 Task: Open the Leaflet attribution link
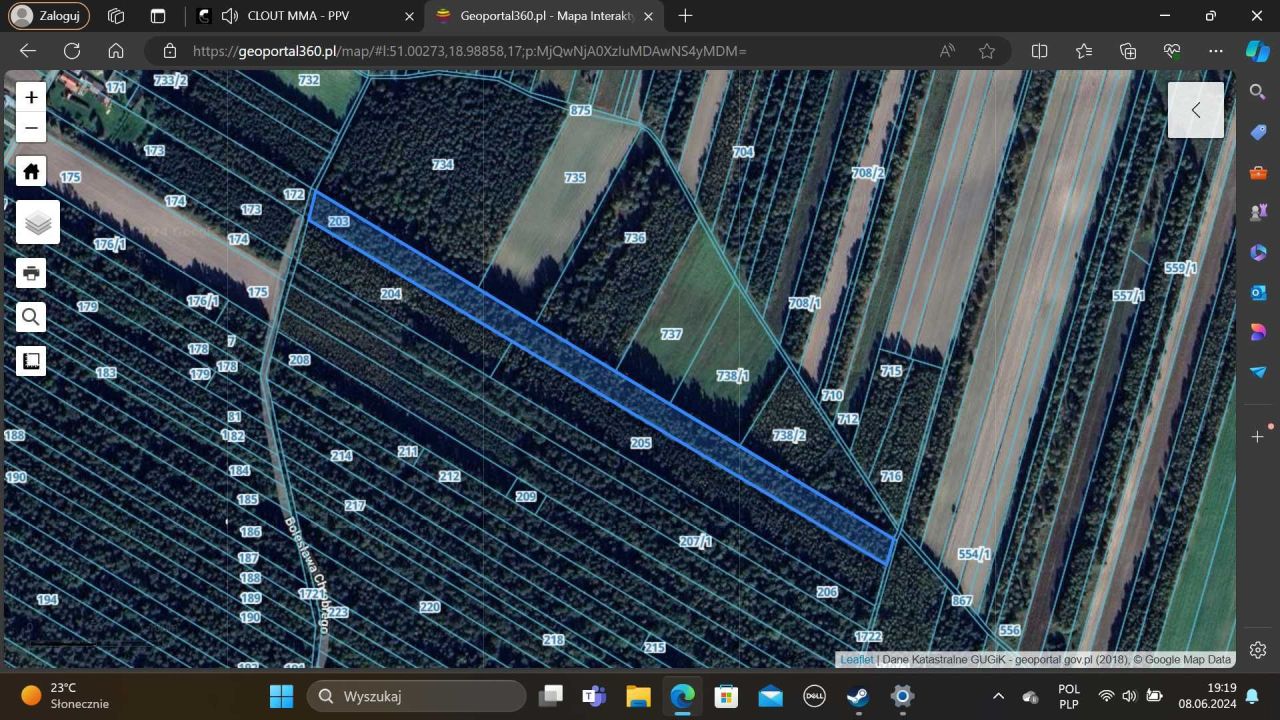click(x=856, y=659)
